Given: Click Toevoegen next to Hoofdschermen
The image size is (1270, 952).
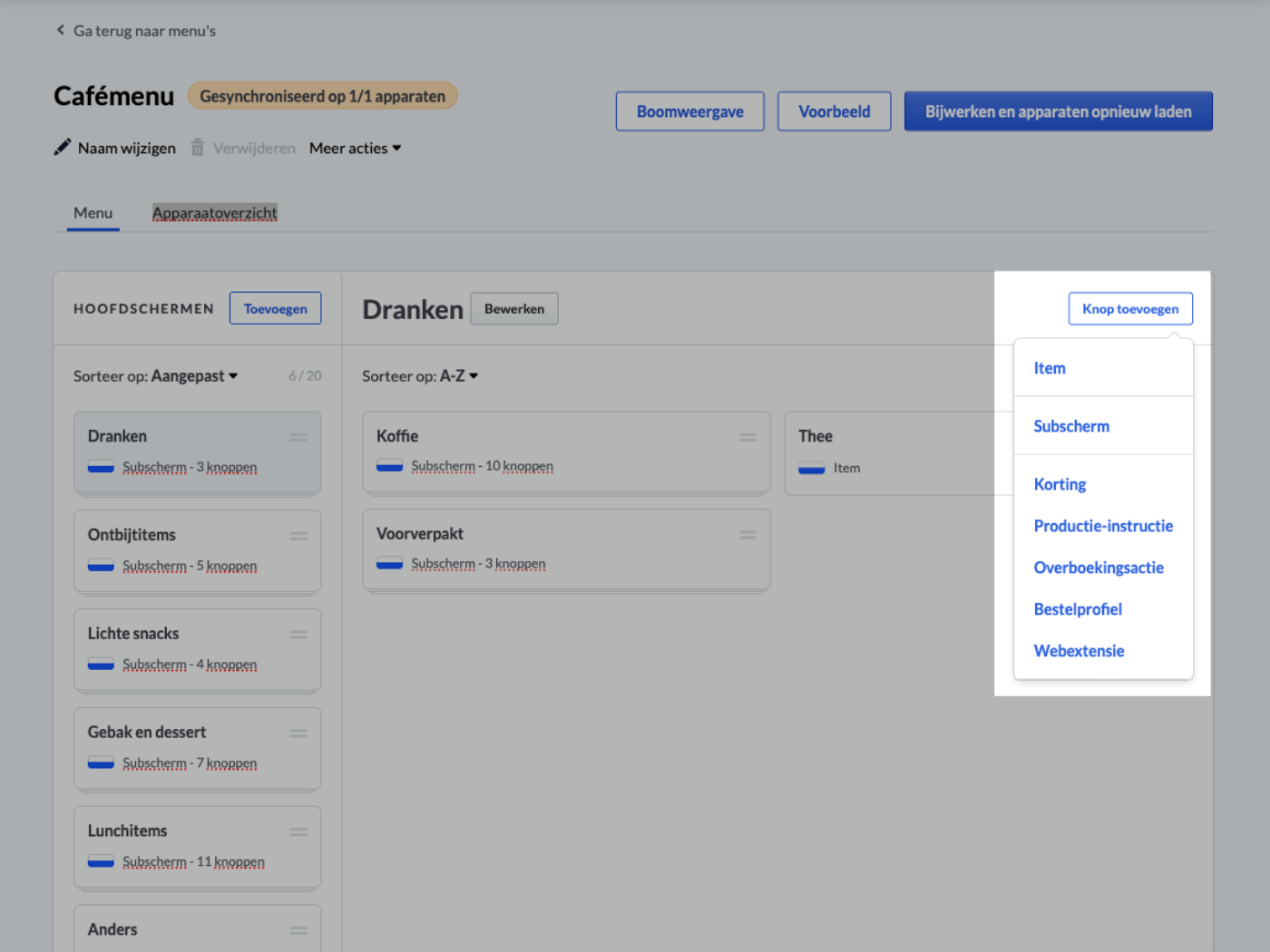Looking at the screenshot, I should pos(276,308).
